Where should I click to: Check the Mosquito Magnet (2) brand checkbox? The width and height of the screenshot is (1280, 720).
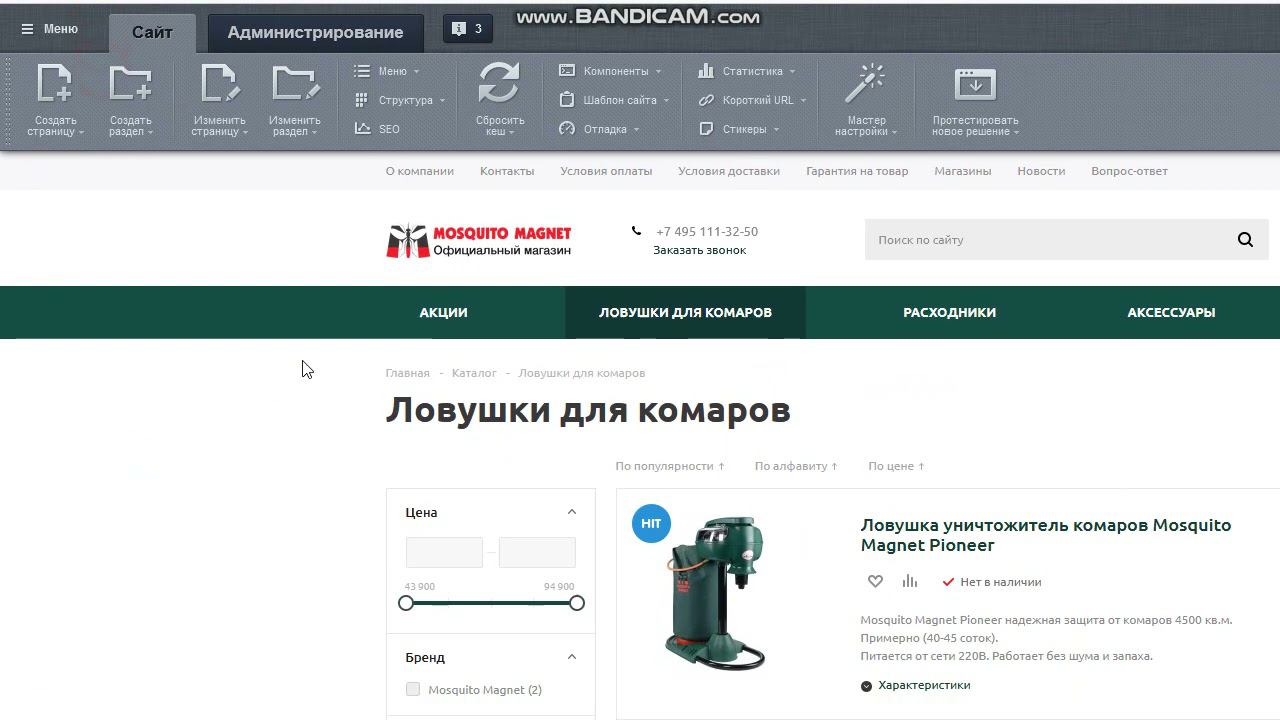413,689
